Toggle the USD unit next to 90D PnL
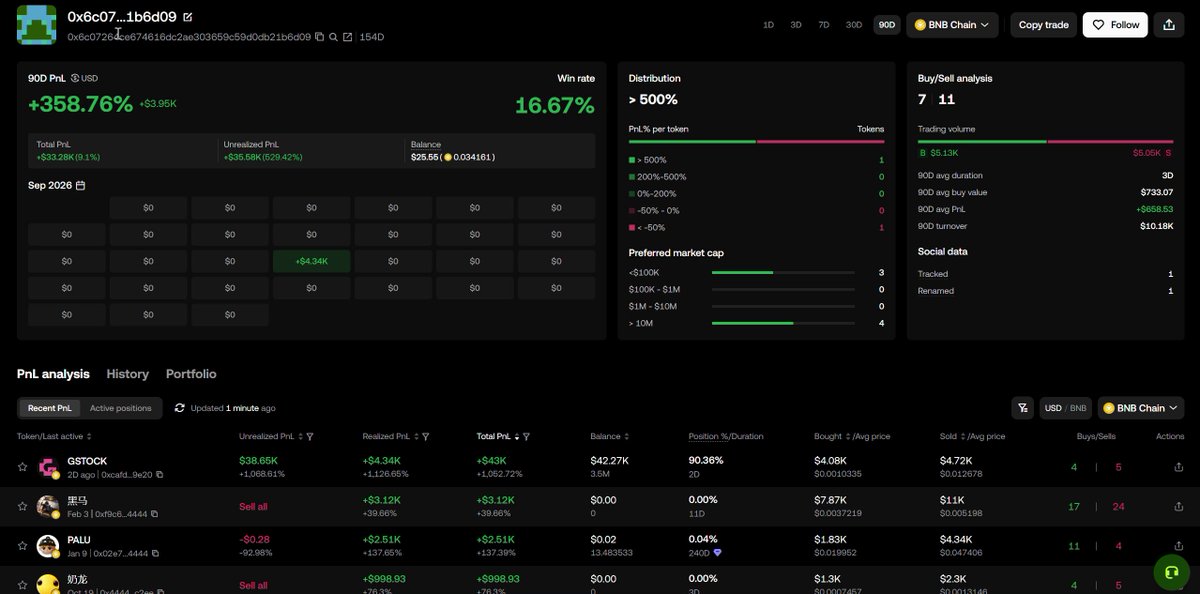1200x594 pixels. [84, 78]
